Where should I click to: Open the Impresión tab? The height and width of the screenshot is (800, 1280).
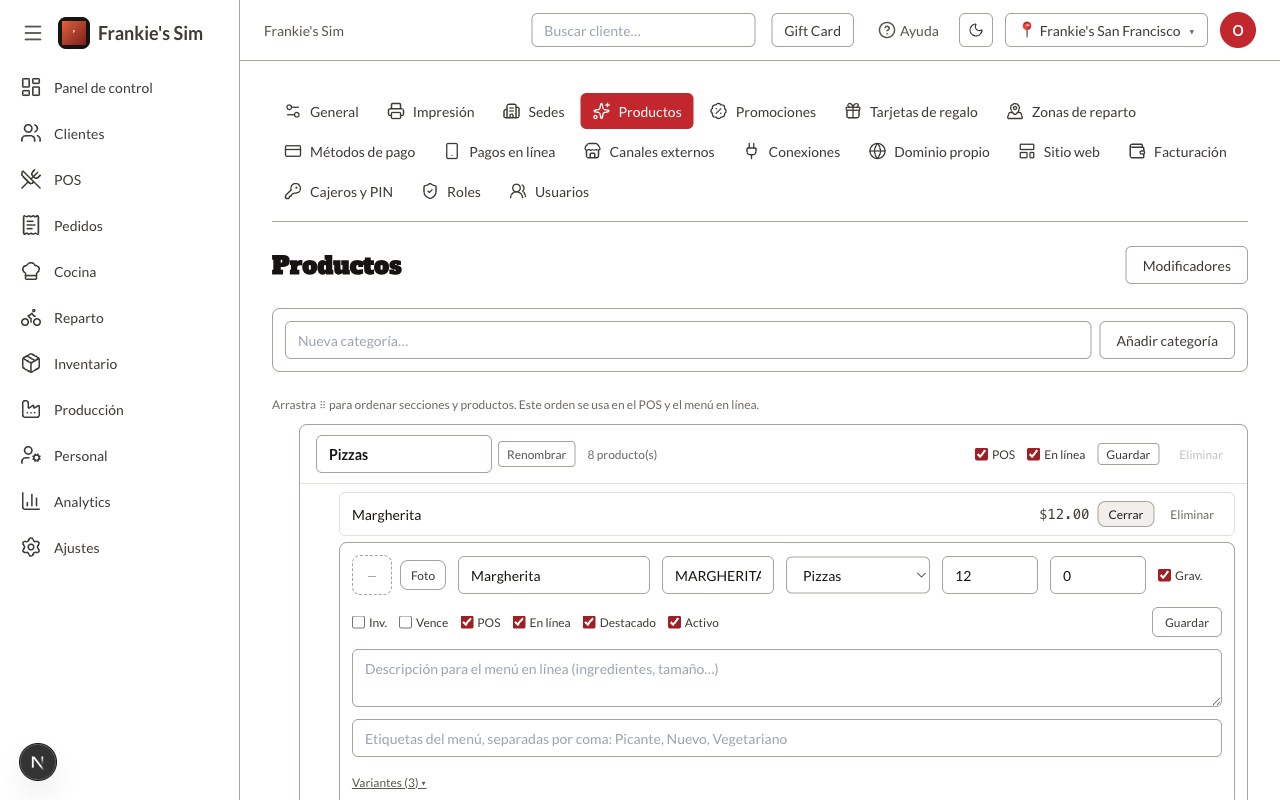pos(431,112)
